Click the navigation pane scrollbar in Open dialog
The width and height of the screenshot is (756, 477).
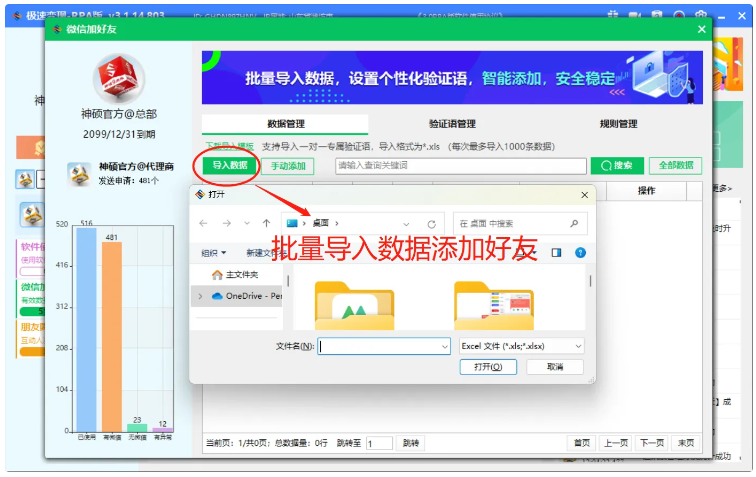[288, 280]
